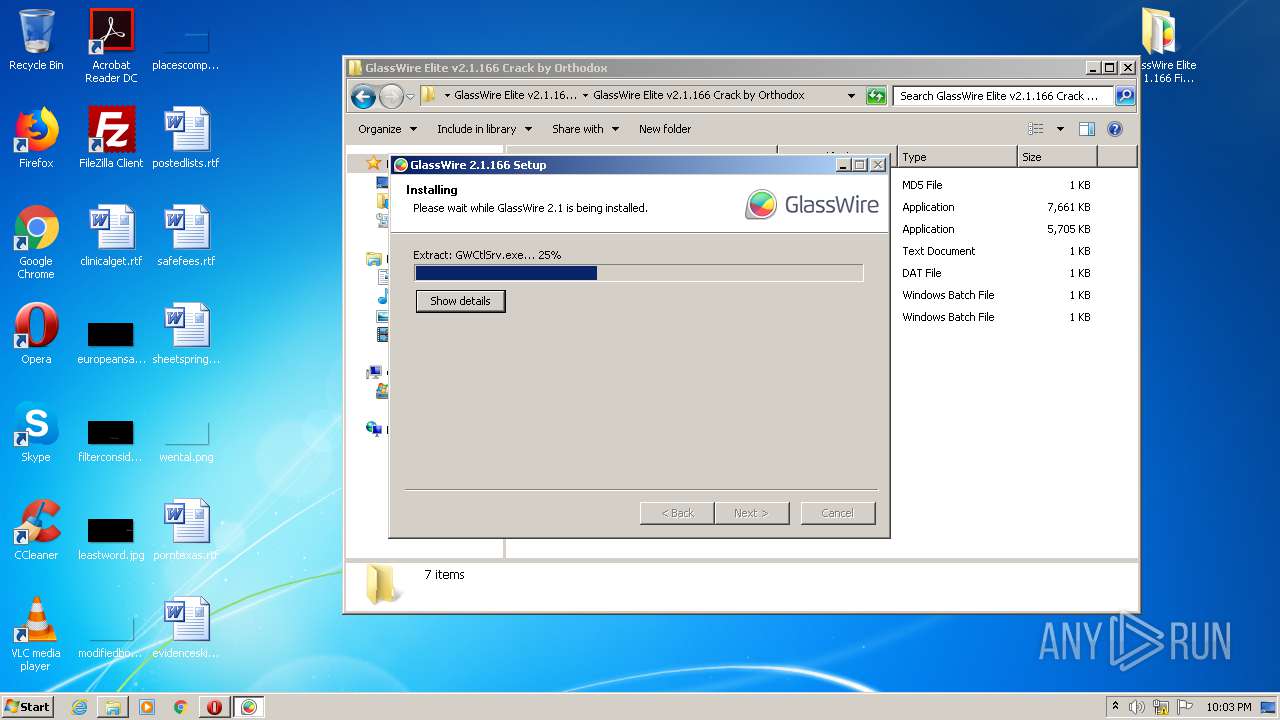
Task: Open Skype desktop shortcut
Action: pyautogui.click(x=36, y=432)
